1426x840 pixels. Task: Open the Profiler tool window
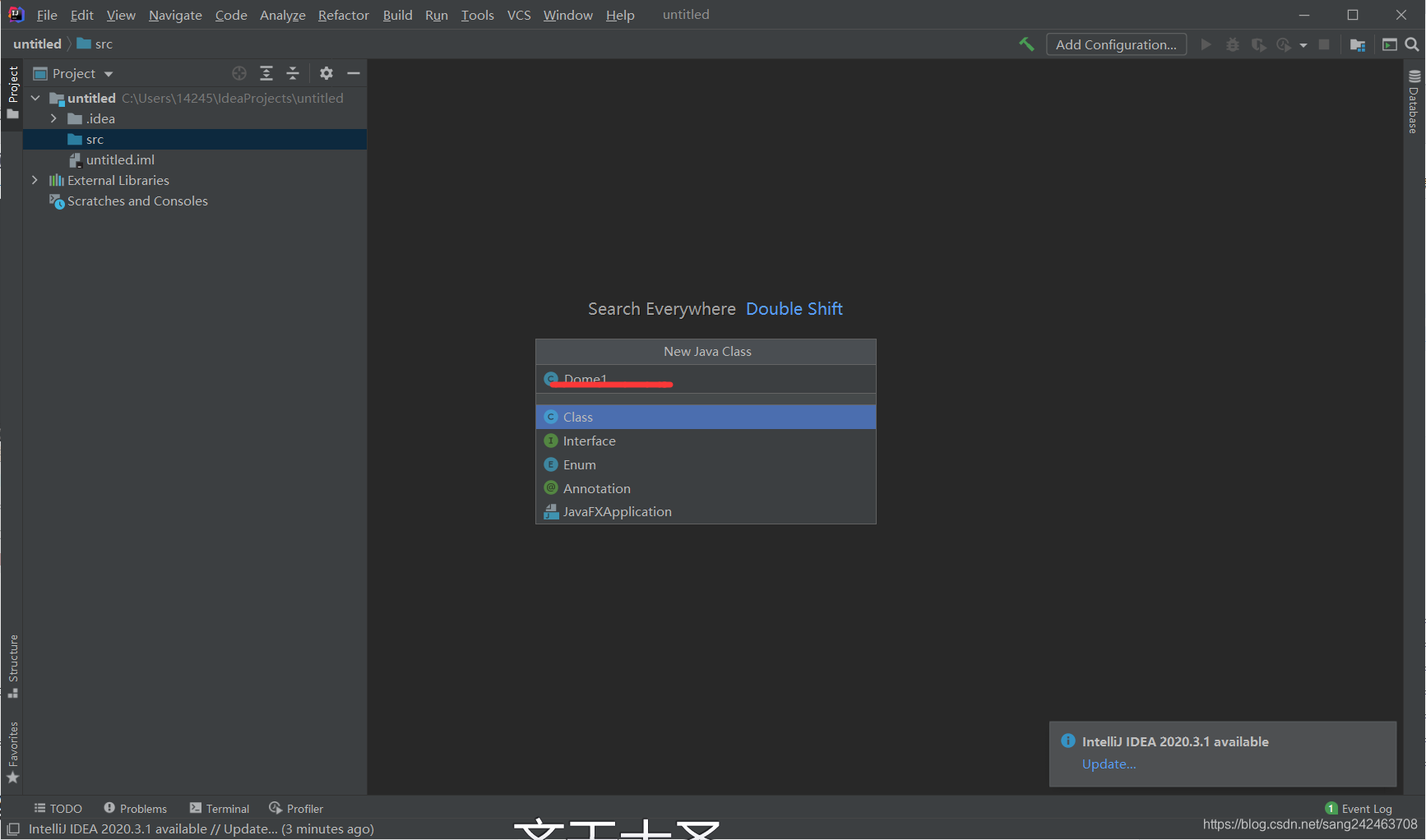click(x=296, y=809)
